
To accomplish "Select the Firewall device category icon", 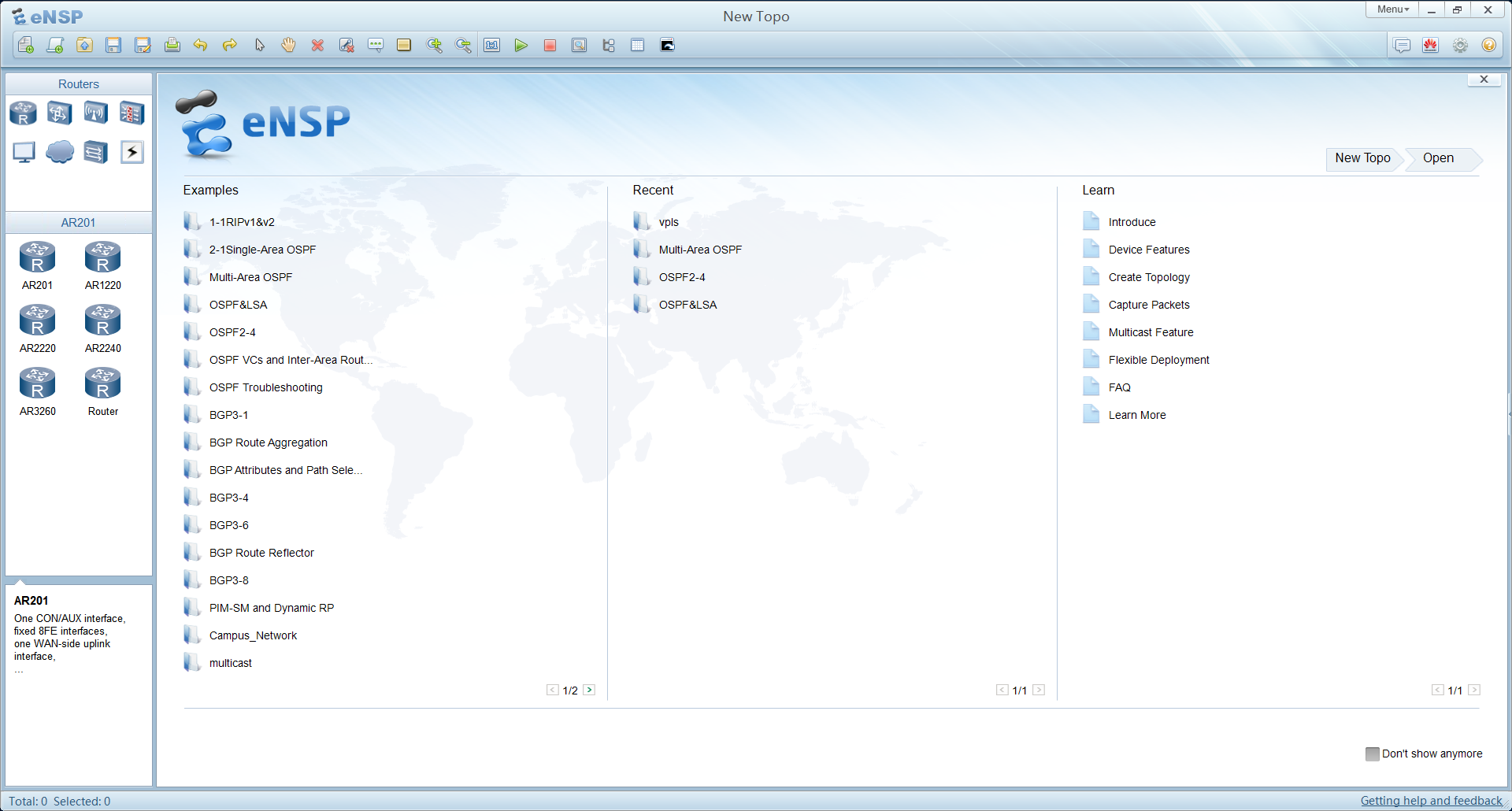I will (132, 113).
